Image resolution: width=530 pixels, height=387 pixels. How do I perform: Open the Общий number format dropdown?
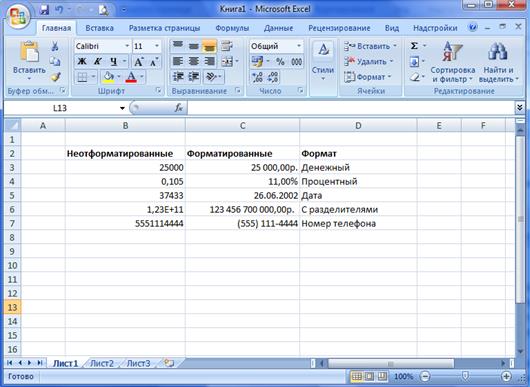point(299,46)
